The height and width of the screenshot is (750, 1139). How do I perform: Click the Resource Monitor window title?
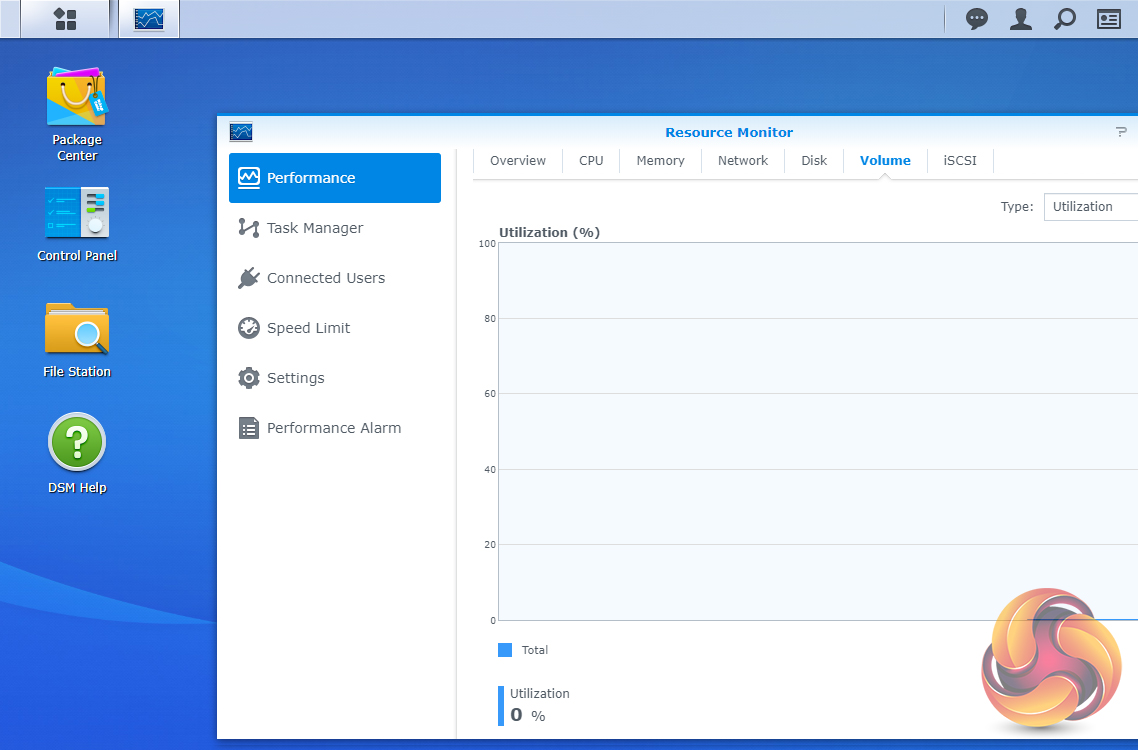click(729, 132)
